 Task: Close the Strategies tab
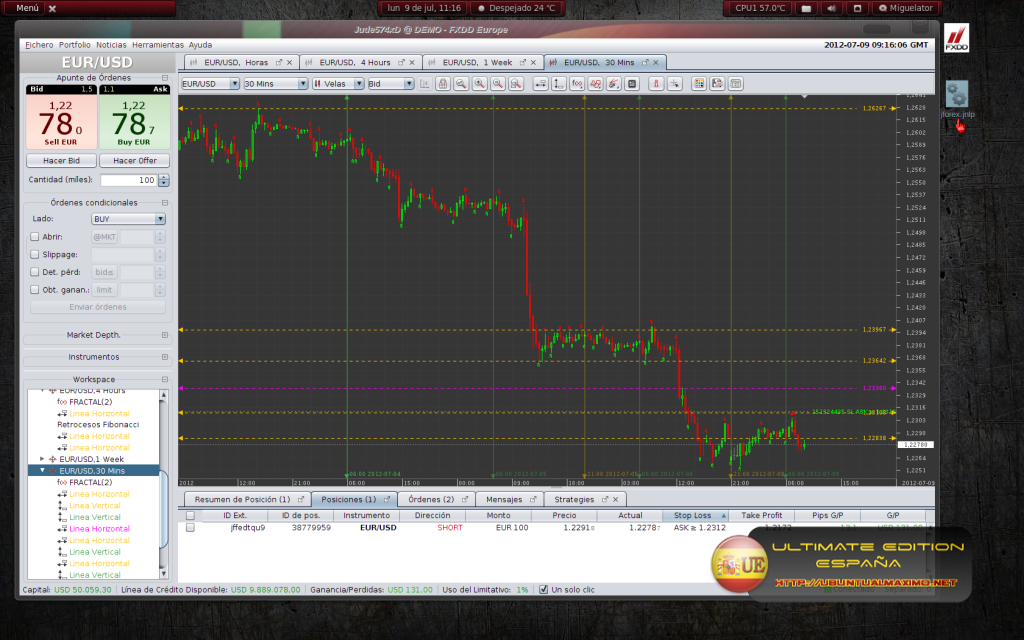[615, 500]
